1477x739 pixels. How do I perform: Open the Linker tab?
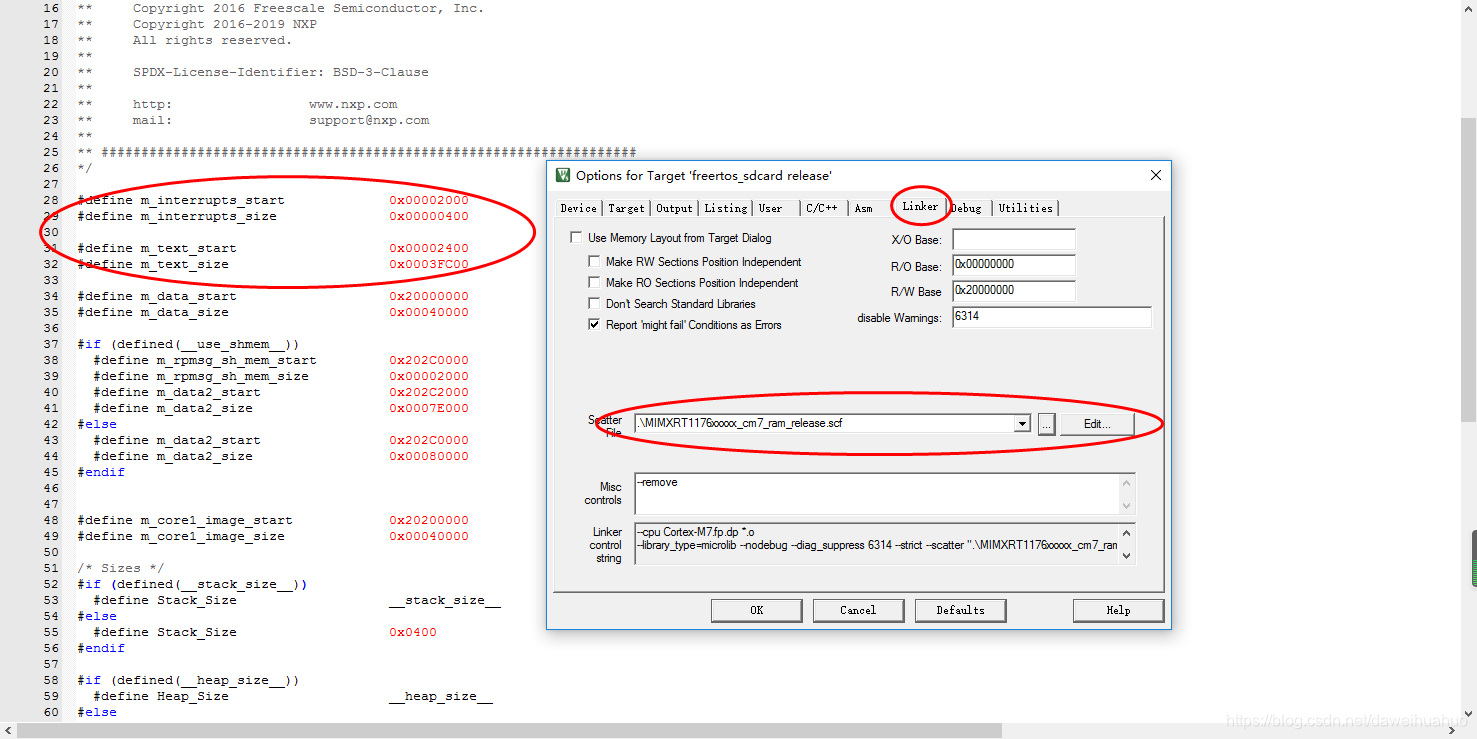pos(920,206)
